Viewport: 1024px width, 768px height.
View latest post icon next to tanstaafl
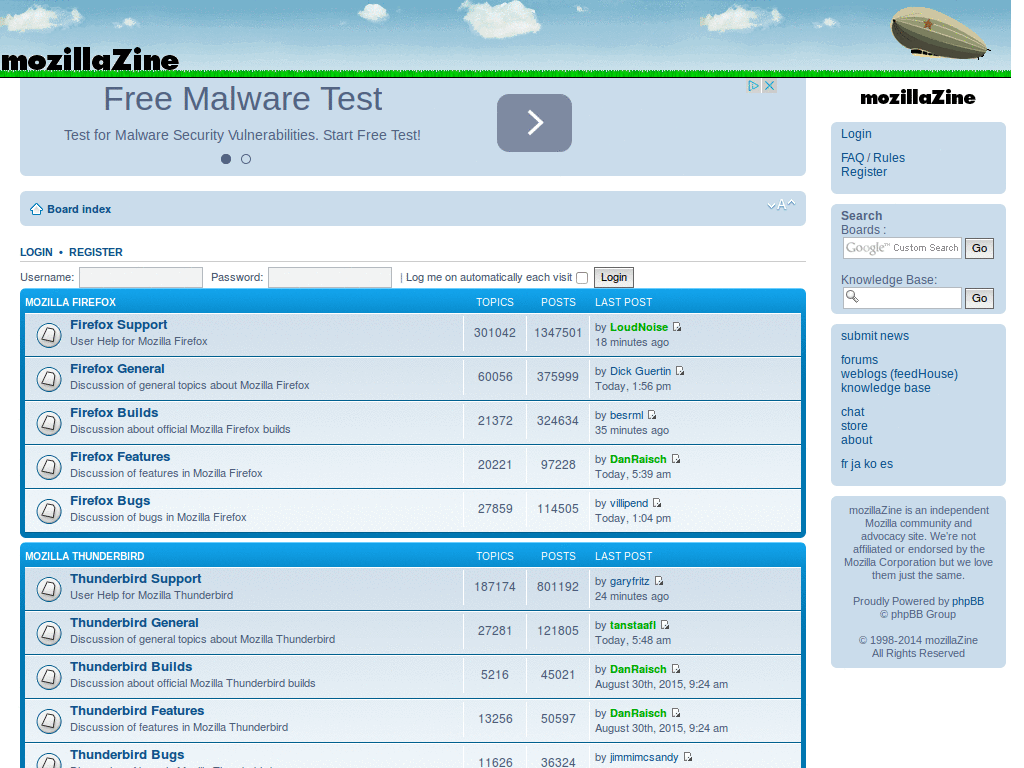click(x=665, y=625)
